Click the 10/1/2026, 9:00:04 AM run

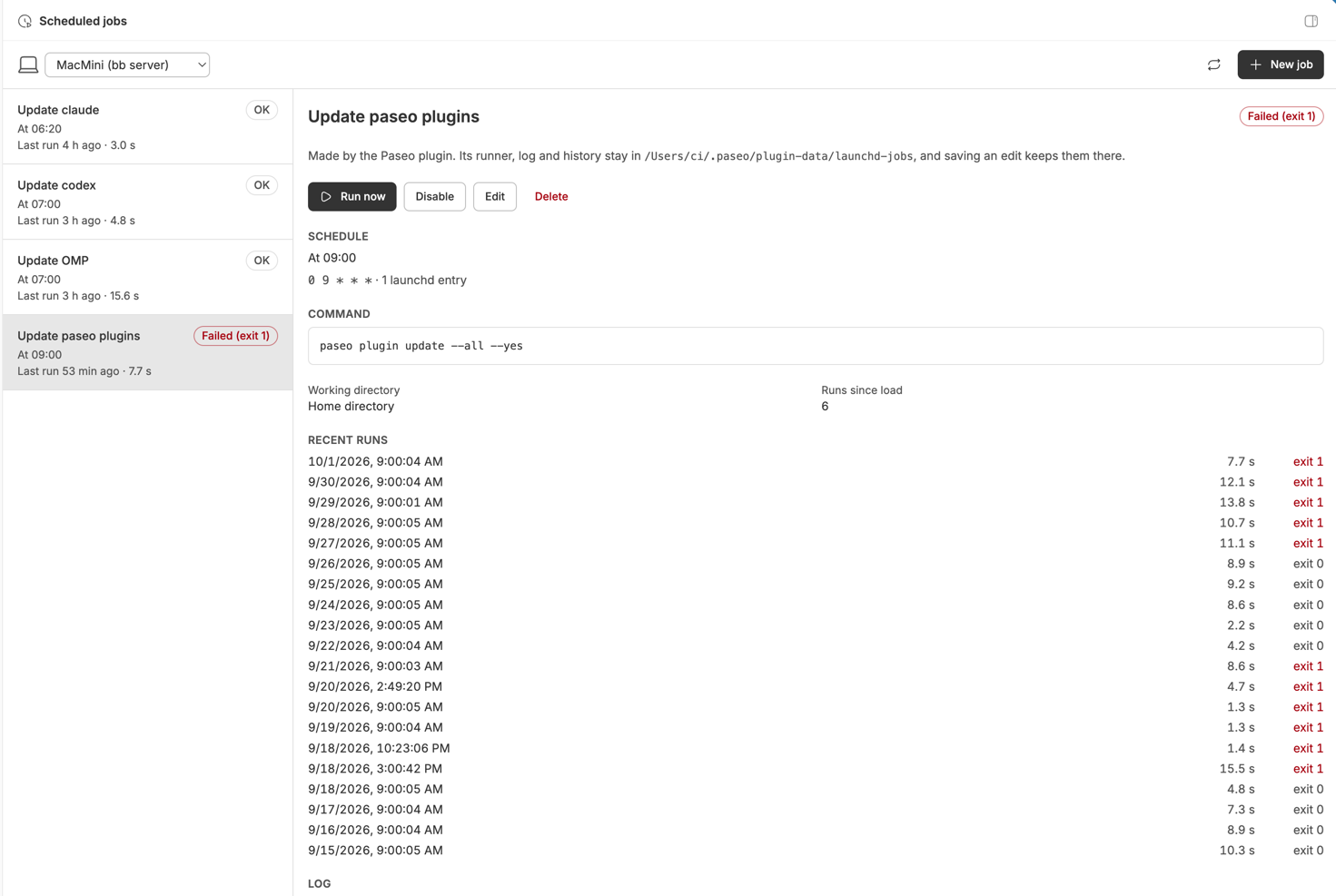pyautogui.click(x=815, y=461)
